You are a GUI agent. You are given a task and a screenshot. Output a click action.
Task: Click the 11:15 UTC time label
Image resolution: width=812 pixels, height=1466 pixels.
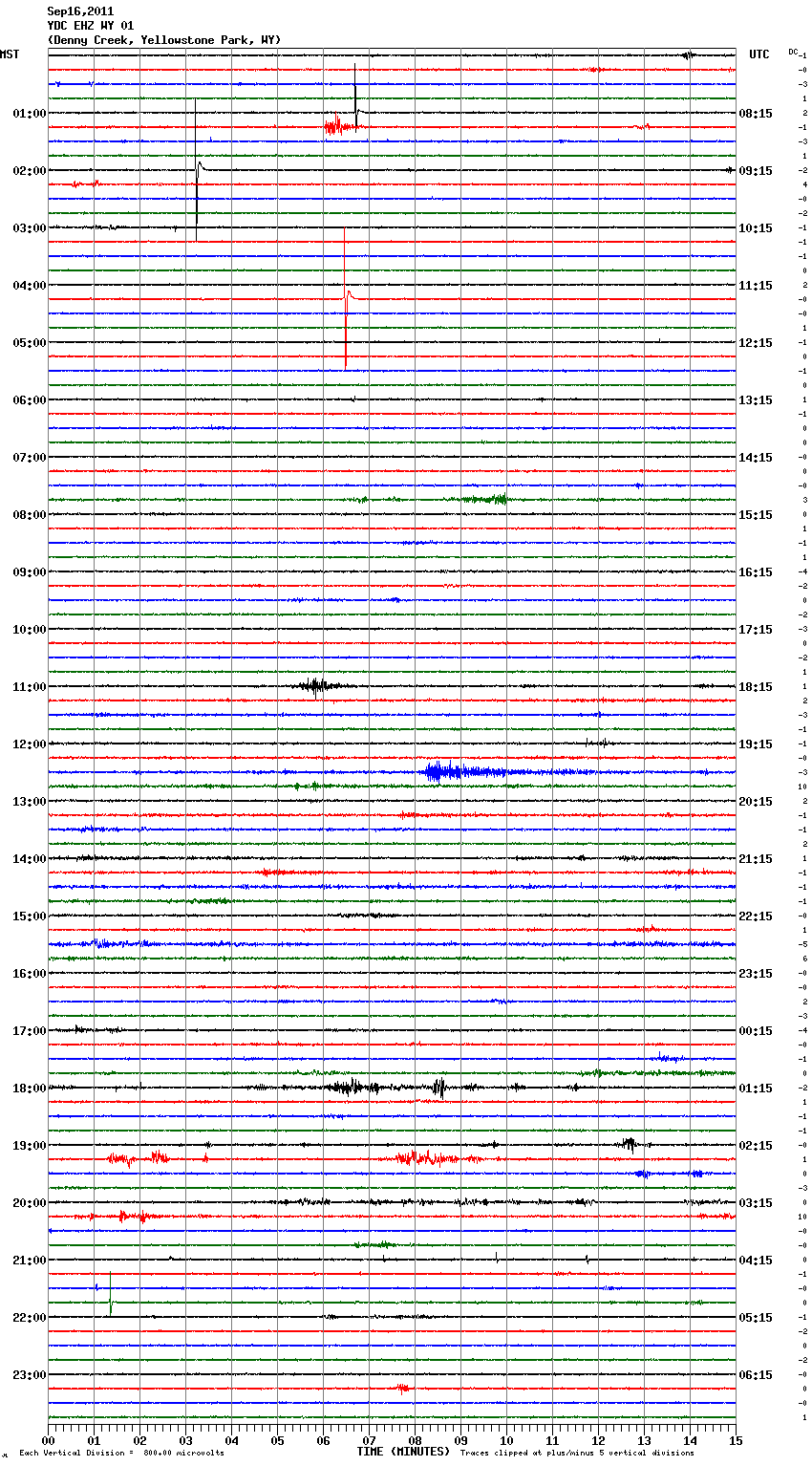756,286
